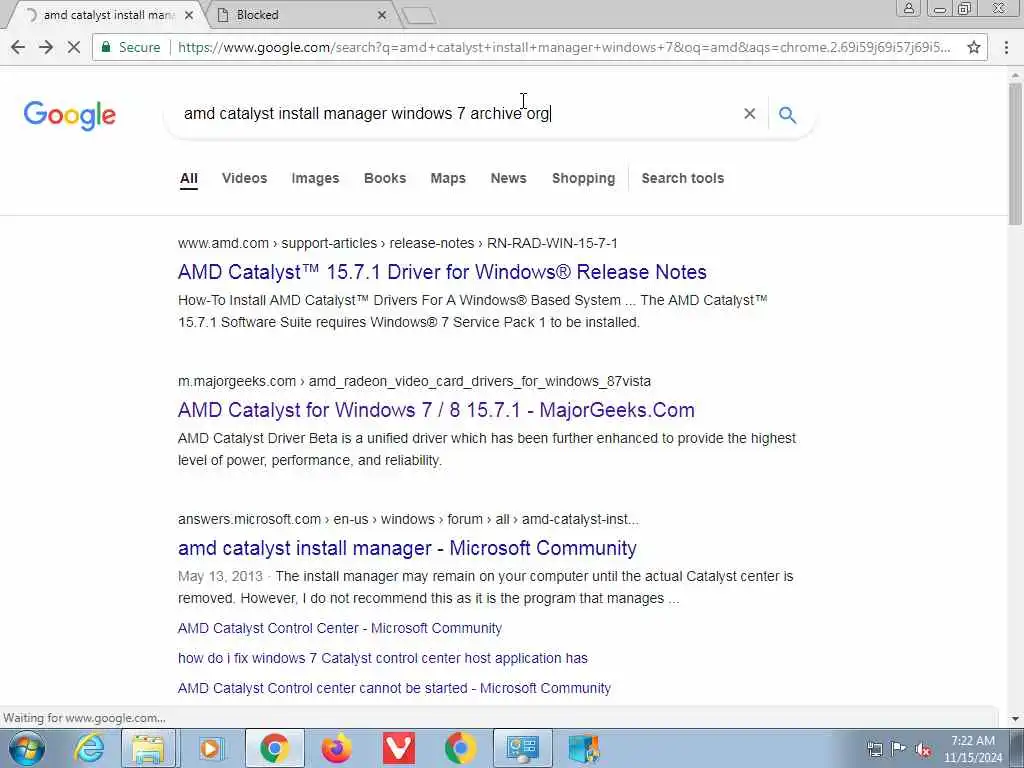Bookmark this page with the star icon

click(974, 47)
